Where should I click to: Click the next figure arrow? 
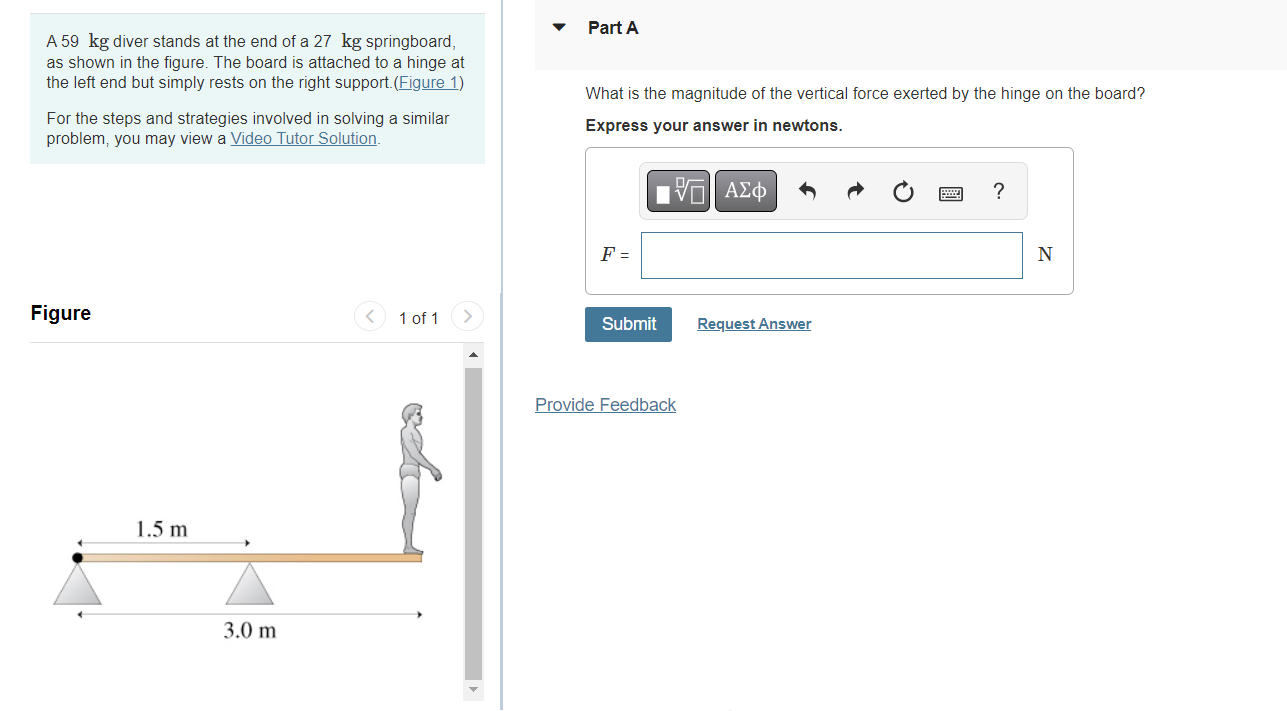point(467,315)
